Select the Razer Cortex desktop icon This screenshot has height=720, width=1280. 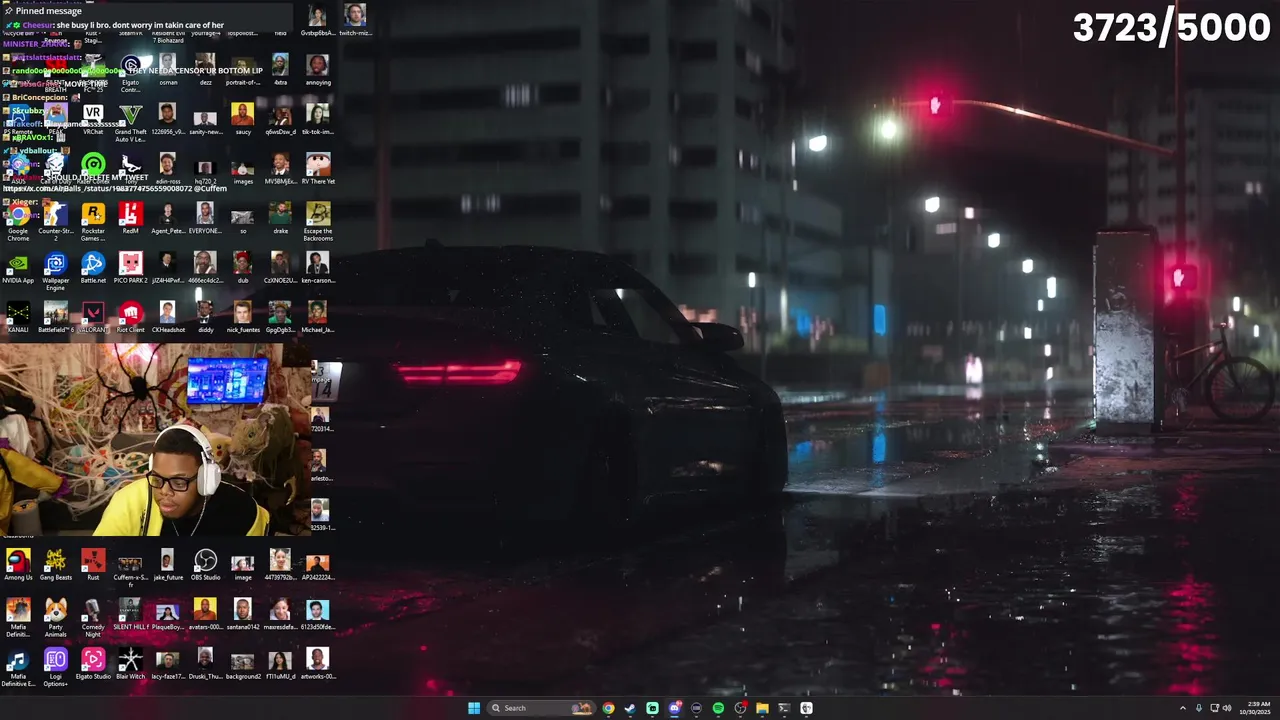[x=93, y=168]
